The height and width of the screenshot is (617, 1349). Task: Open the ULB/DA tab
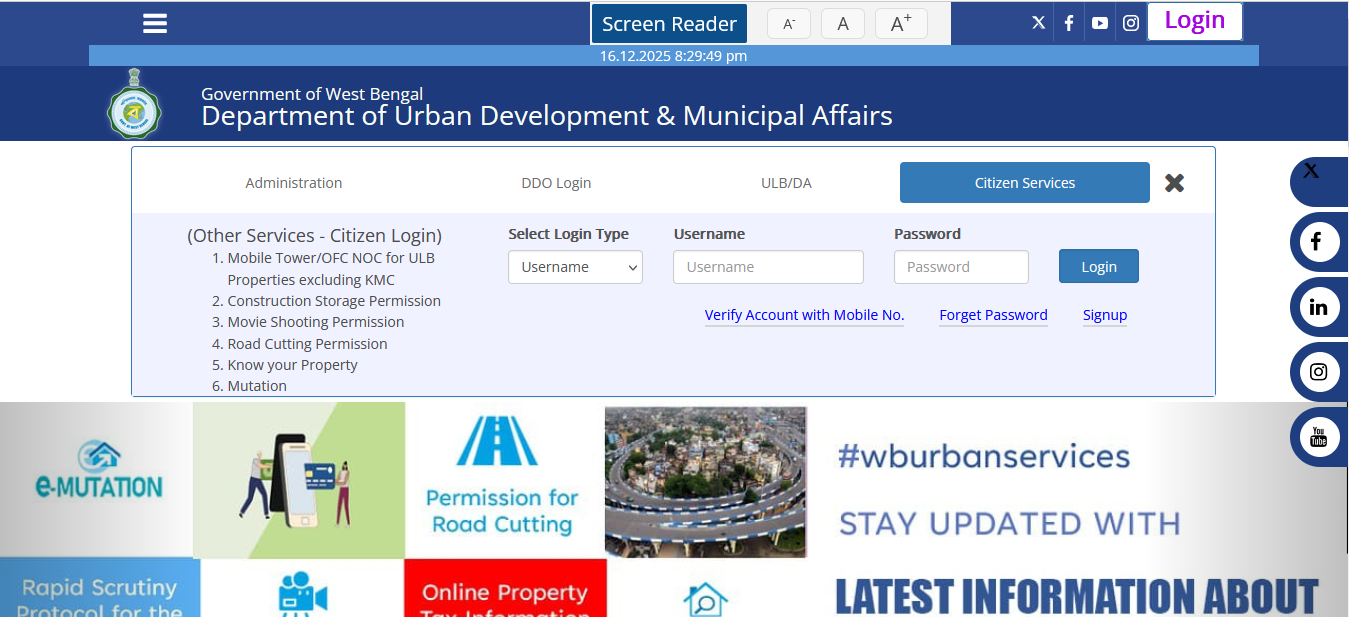click(x=786, y=183)
